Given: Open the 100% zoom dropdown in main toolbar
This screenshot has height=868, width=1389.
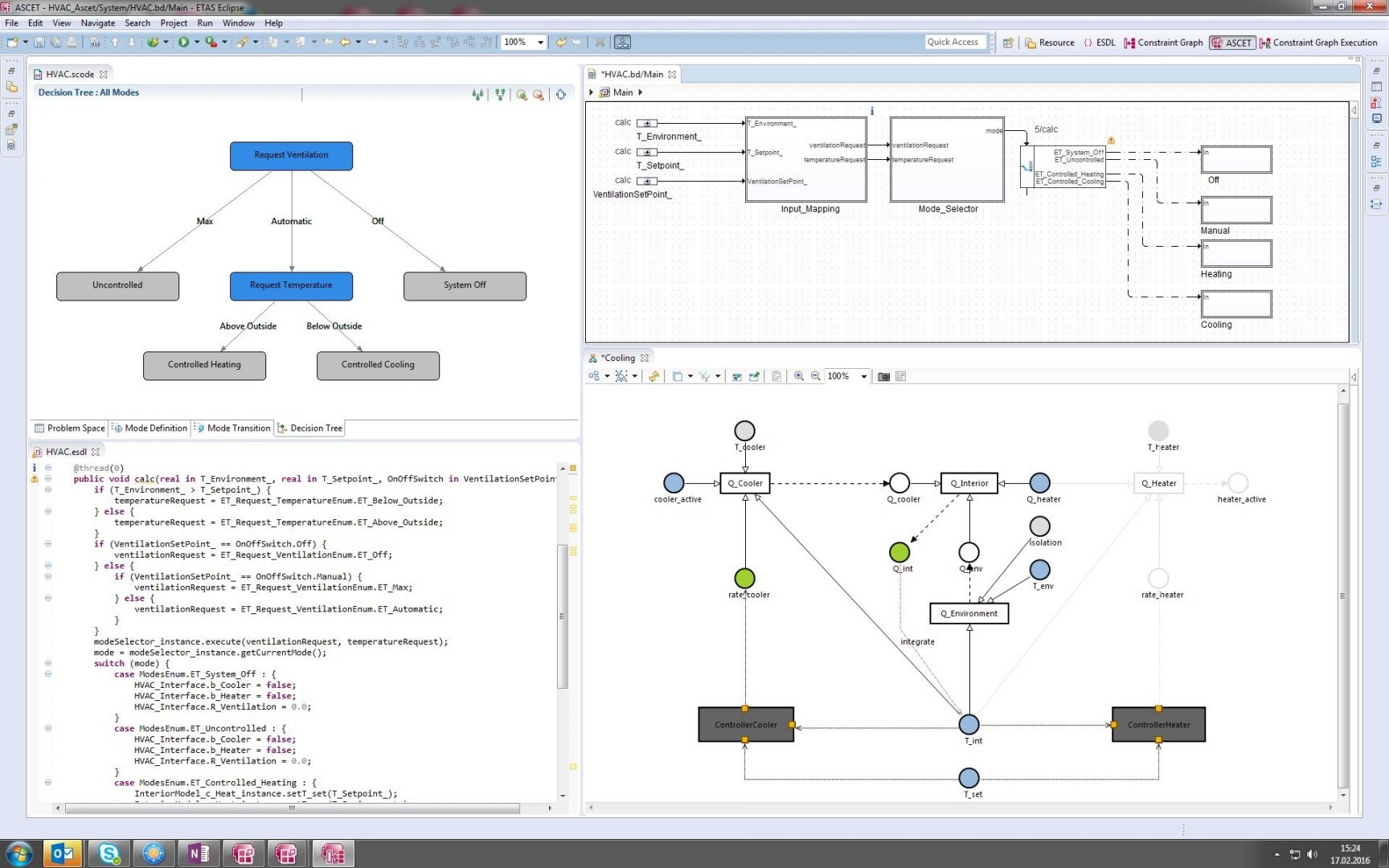Looking at the screenshot, I should coord(540,43).
